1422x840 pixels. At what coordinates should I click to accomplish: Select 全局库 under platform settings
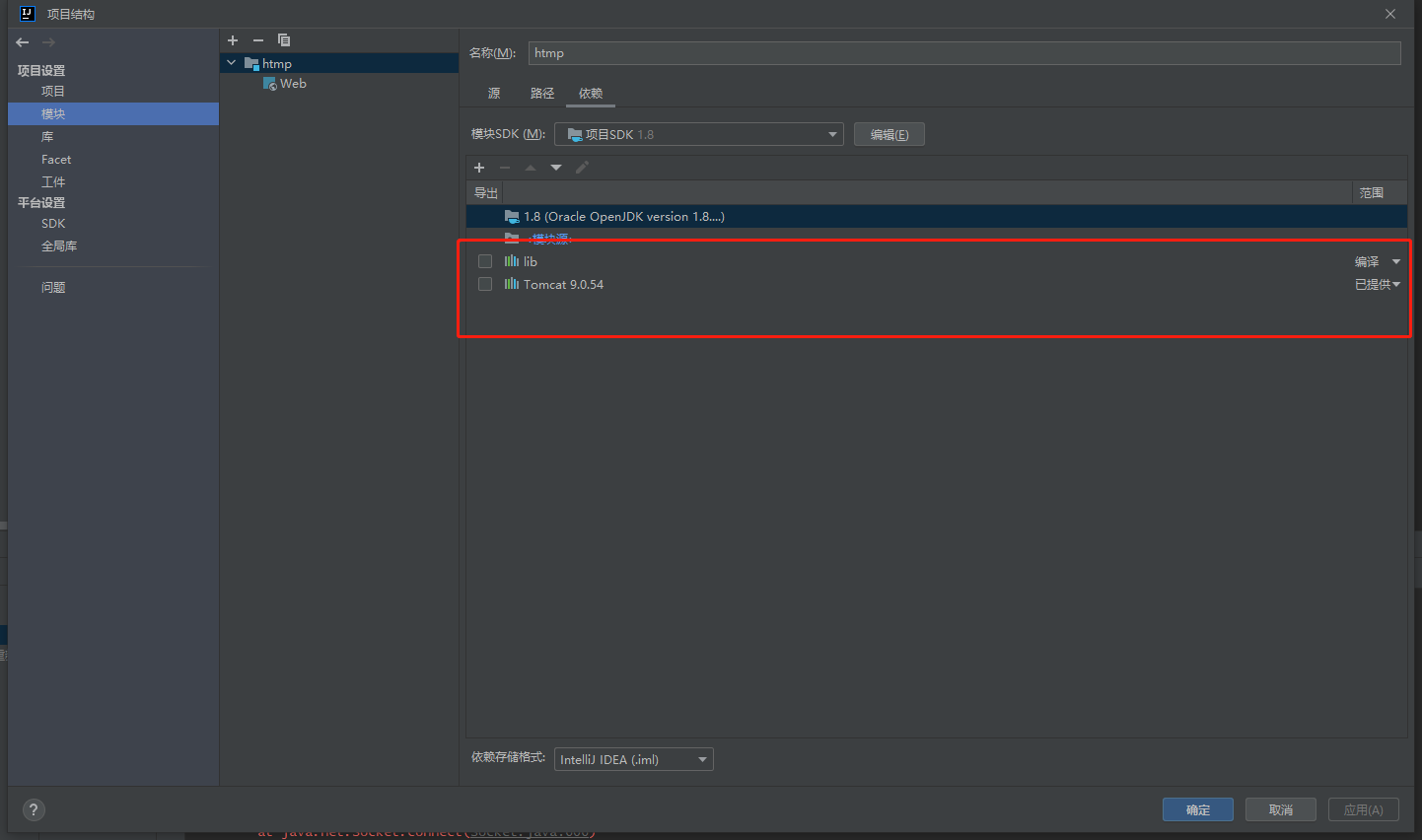[59, 245]
